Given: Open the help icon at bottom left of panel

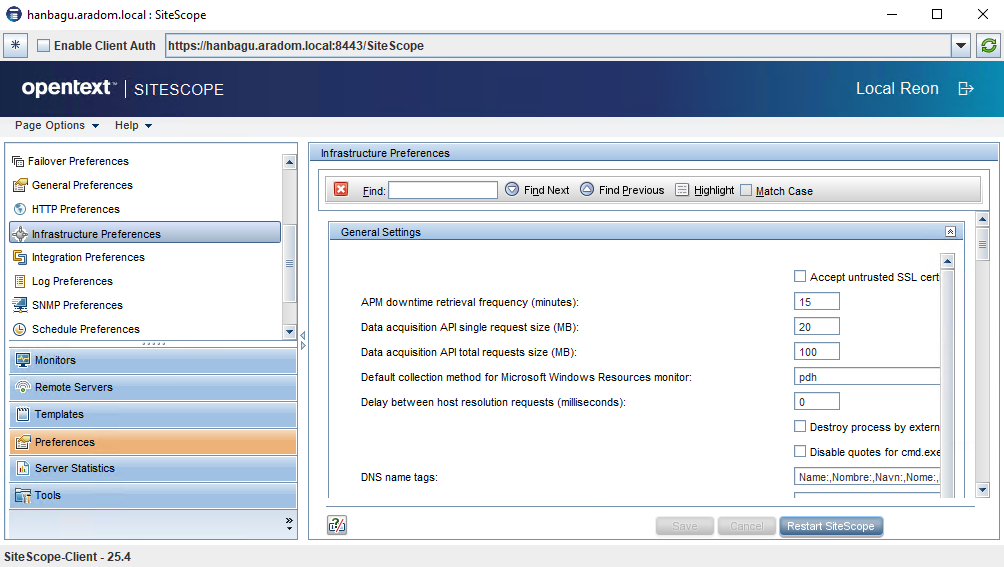Looking at the screenshot, I should (337, 525).
